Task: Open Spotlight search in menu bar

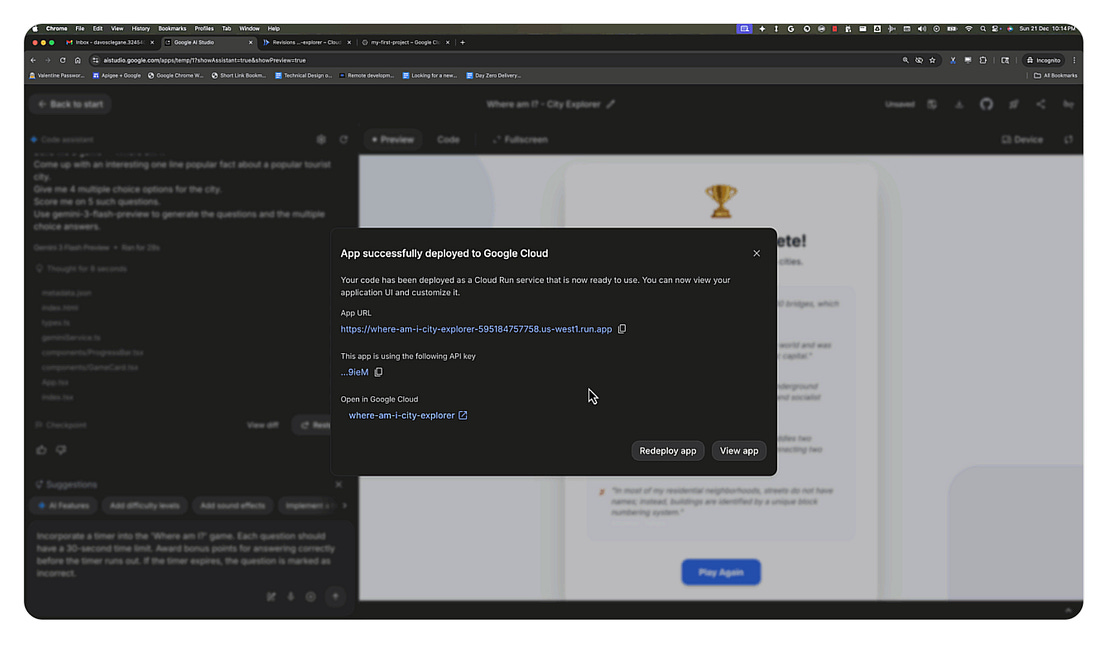Action: (983, 29)
